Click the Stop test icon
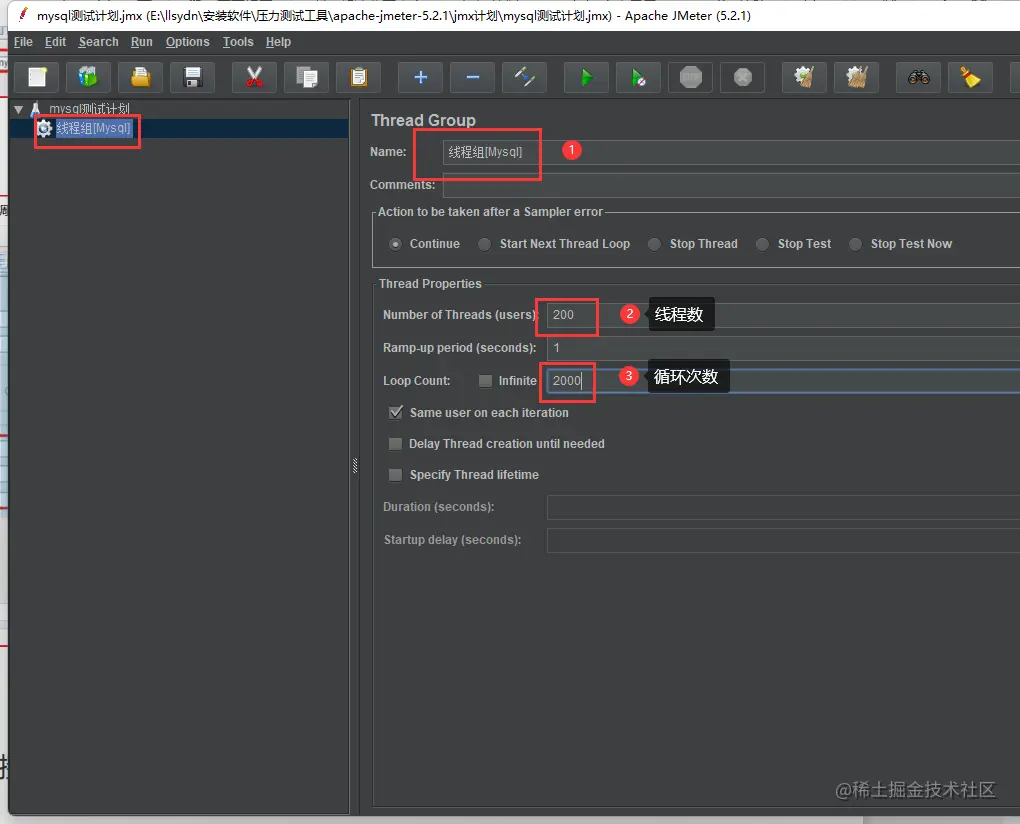This screenshot has height=824, width=1020. (x=691, y=77)
